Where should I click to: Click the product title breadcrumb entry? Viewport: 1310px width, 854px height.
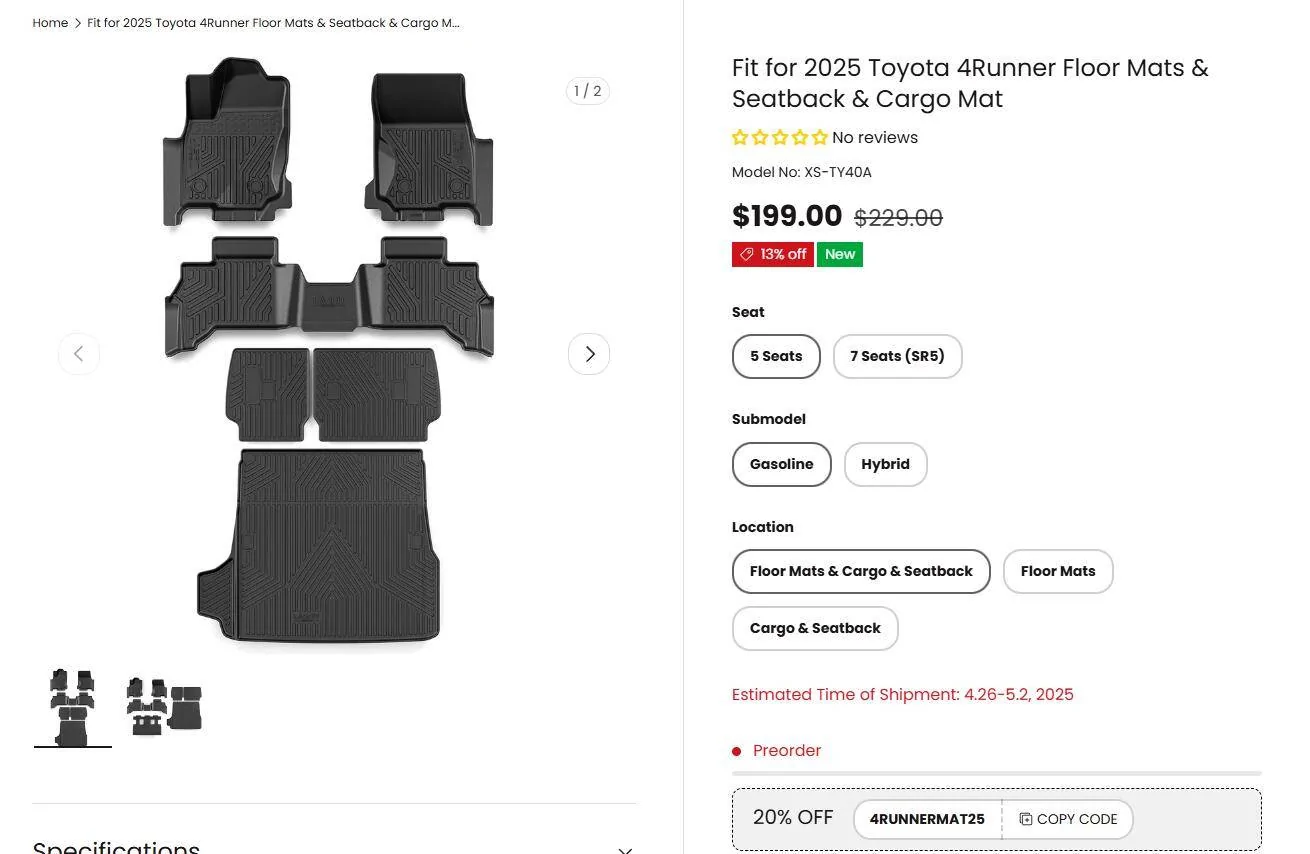coord(272,22)
